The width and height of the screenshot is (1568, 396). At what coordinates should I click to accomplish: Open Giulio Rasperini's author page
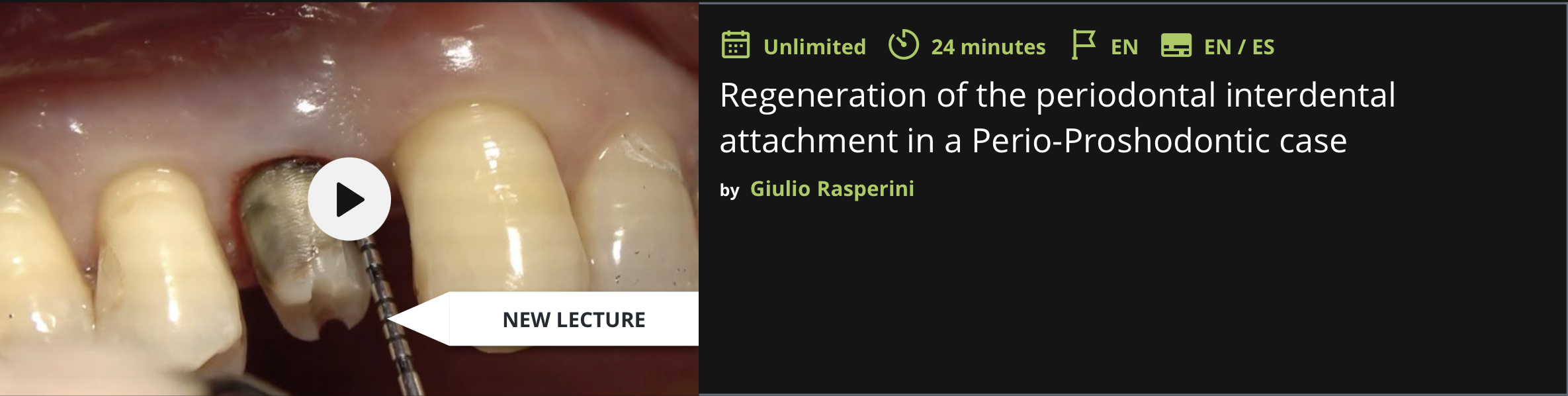click(x=832, y=189)
